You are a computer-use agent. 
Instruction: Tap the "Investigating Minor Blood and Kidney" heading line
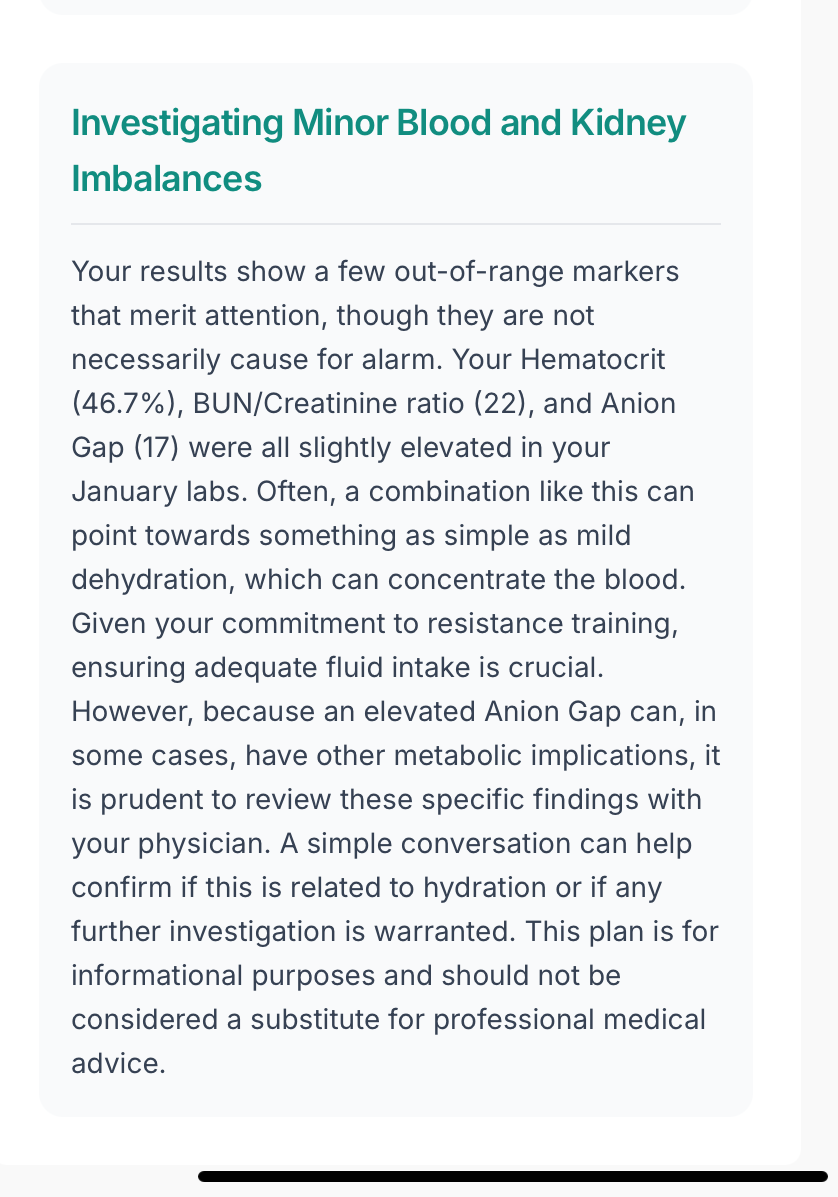point(378,123)
